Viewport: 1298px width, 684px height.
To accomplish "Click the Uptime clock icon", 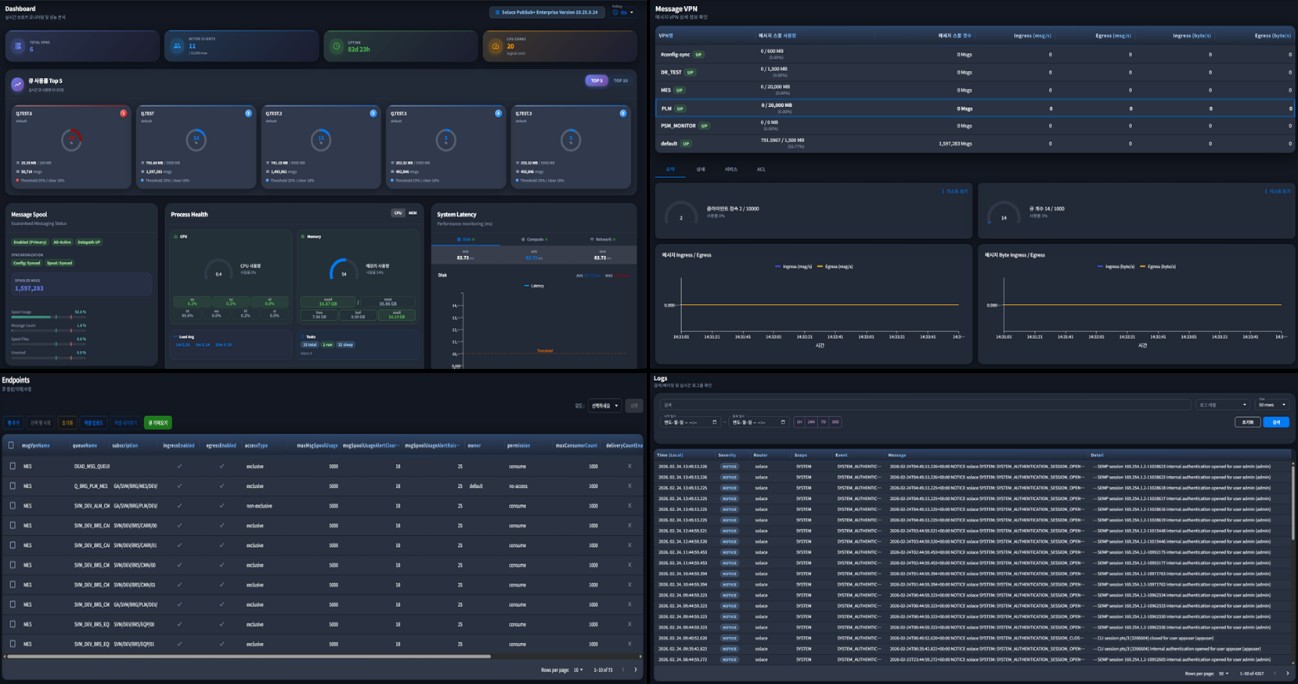I will click(x=336, y=46).
